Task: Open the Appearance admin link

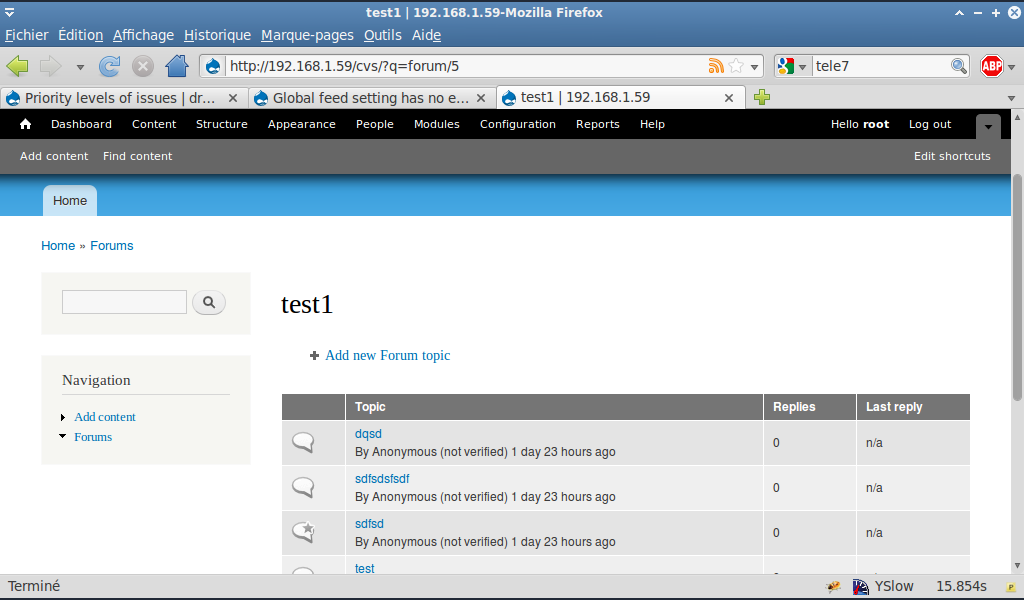Action: [302, 124]
